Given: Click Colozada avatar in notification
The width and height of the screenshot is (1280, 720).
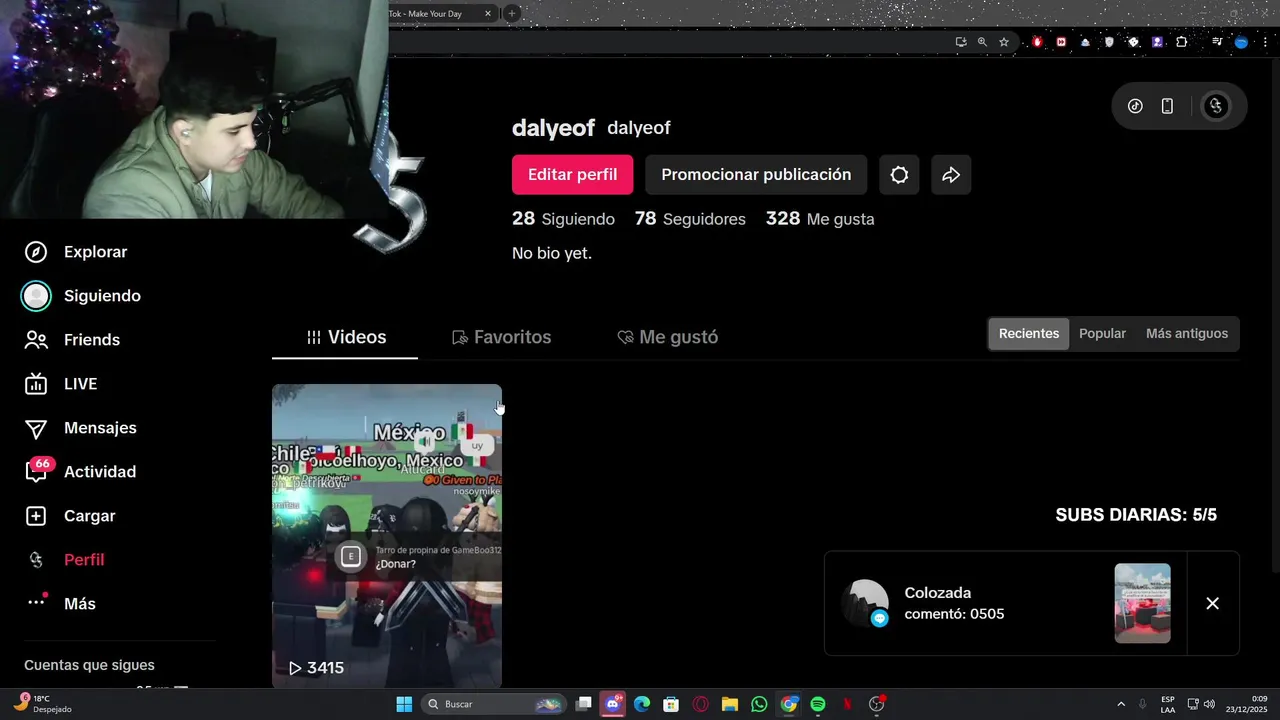Looking at the screenshot, I should [x=865, y=603].
